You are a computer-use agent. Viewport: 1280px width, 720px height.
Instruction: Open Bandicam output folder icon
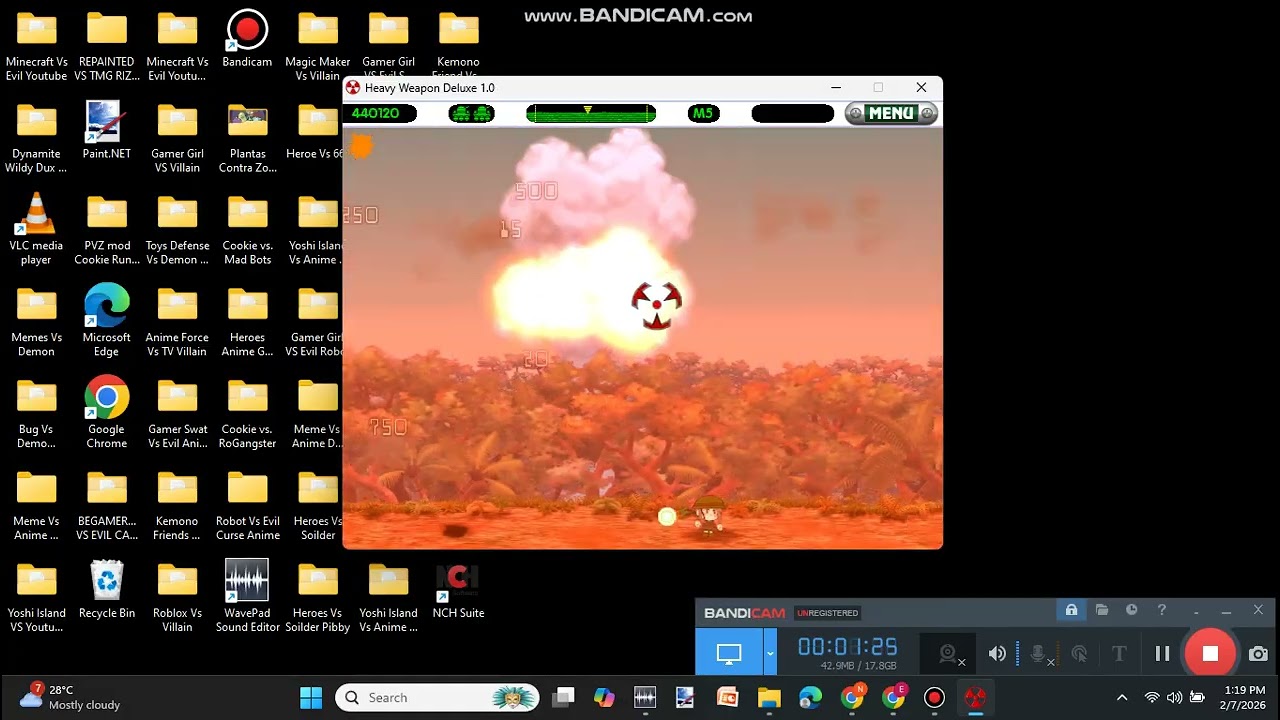coord(1101,610)
